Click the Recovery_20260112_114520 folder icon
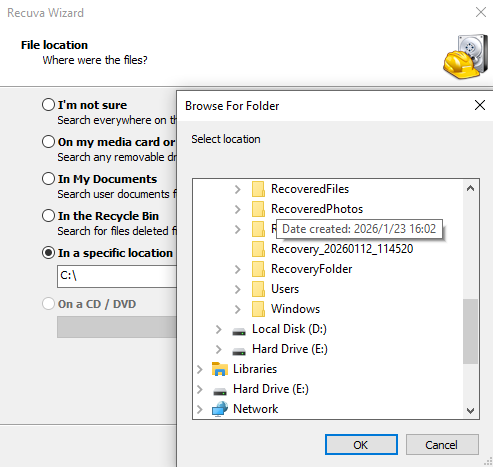This screenshot has width=493, height=467. point(258,249)
